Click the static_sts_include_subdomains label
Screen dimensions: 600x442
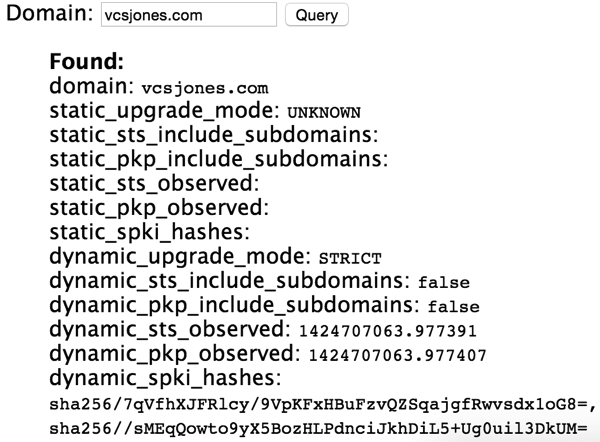pos(214,135)
